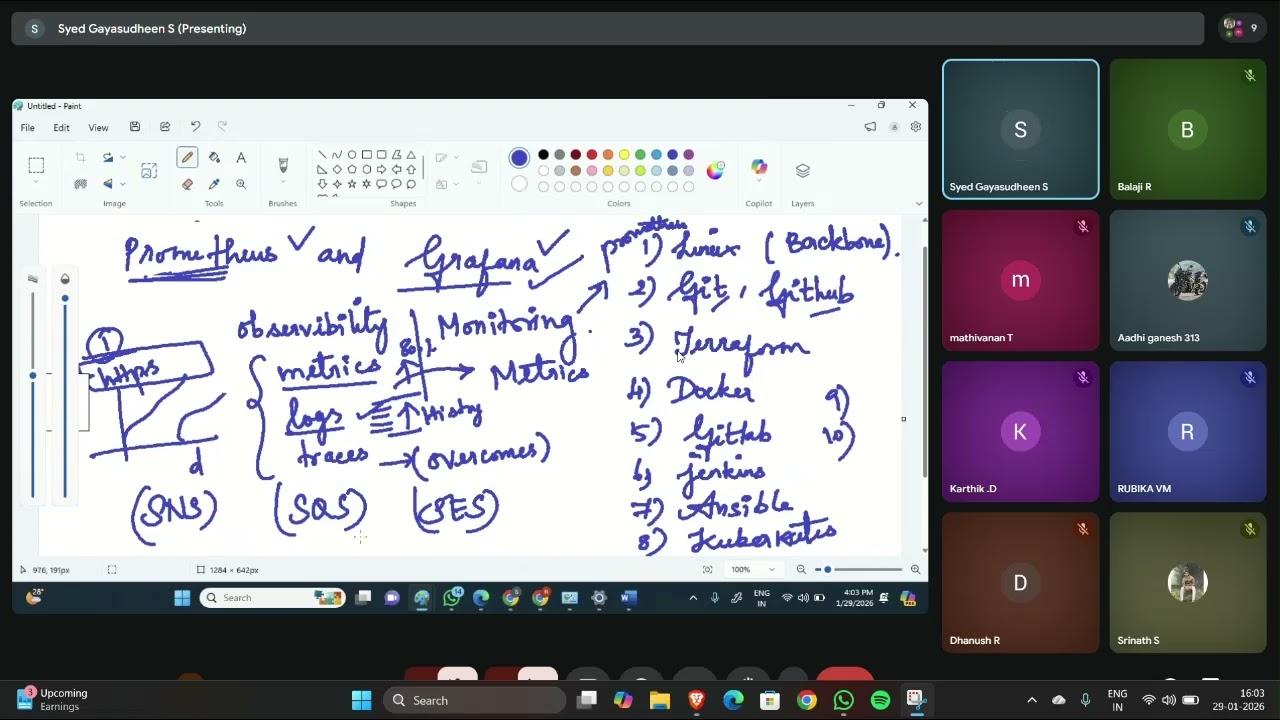
Task: Select the Eraser tool
Action: tap(187, 184)
